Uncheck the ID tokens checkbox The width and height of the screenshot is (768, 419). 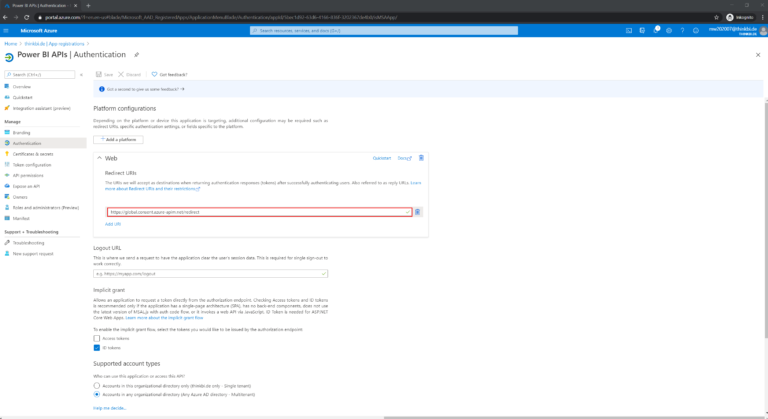point(97,348)
